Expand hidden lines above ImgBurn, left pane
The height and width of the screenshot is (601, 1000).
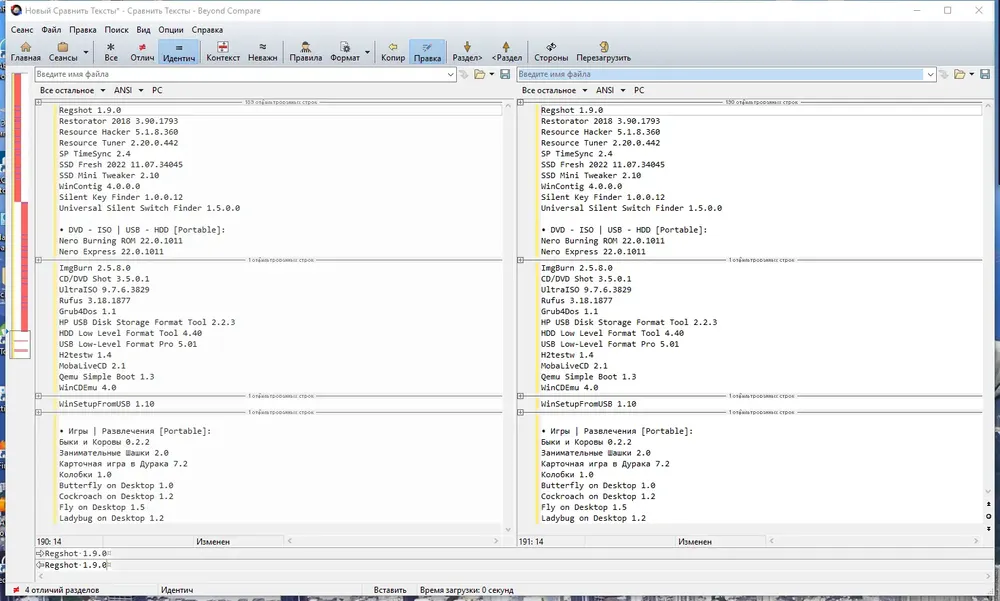click(x=38, y=260)
